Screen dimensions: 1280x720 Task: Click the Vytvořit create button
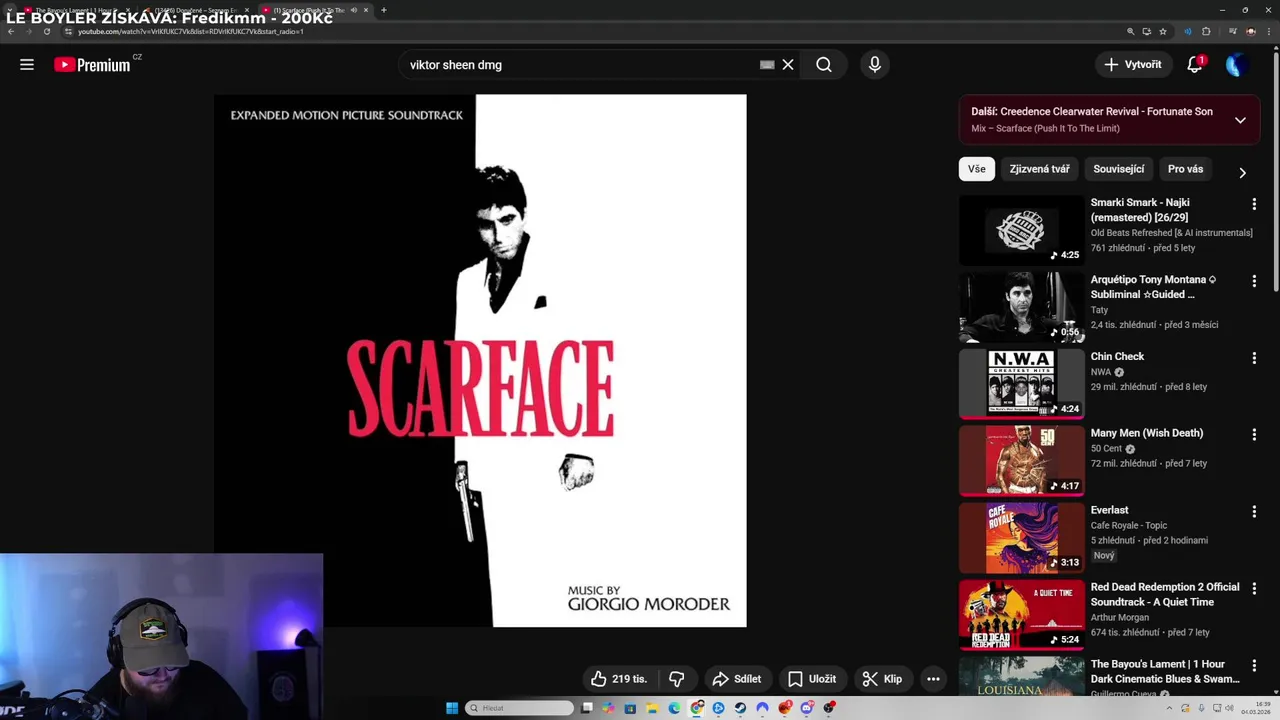coord(1133,64)
